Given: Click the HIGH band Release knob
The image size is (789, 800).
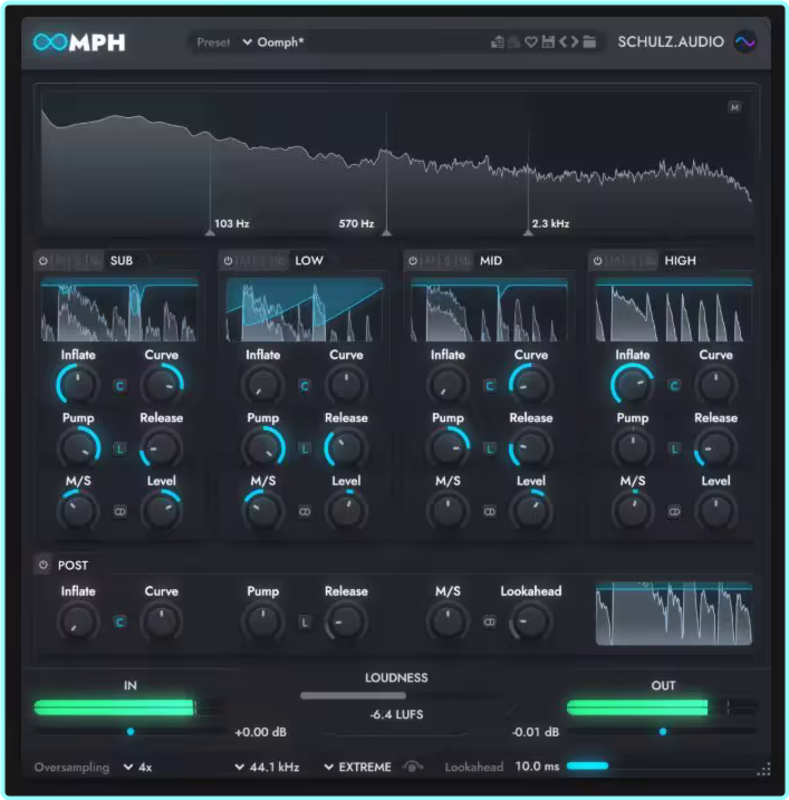Looking at the screenshot, I should point(716,447).
